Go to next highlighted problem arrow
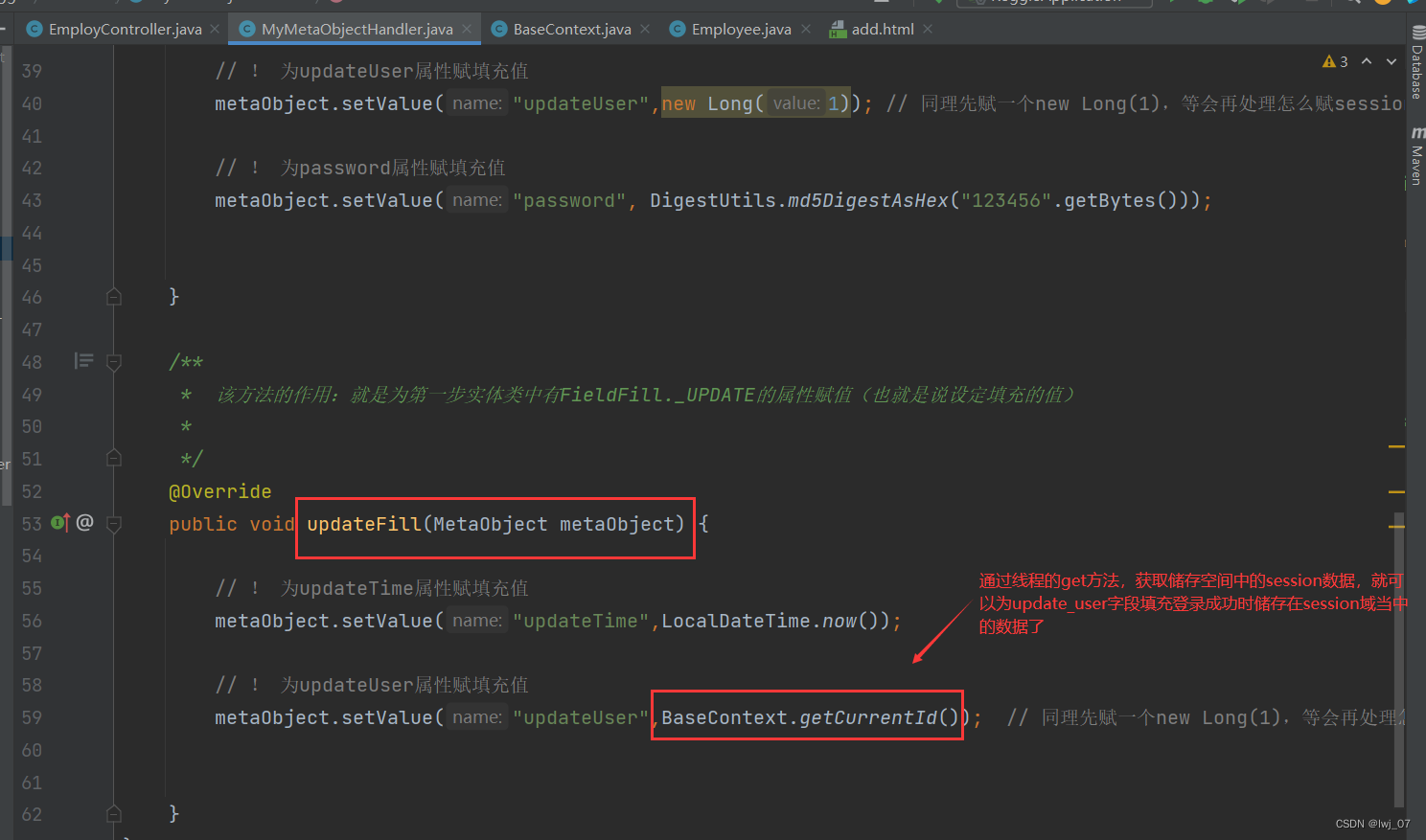Viewport: 1426px width, 840px height. (x=1391, y=61)
